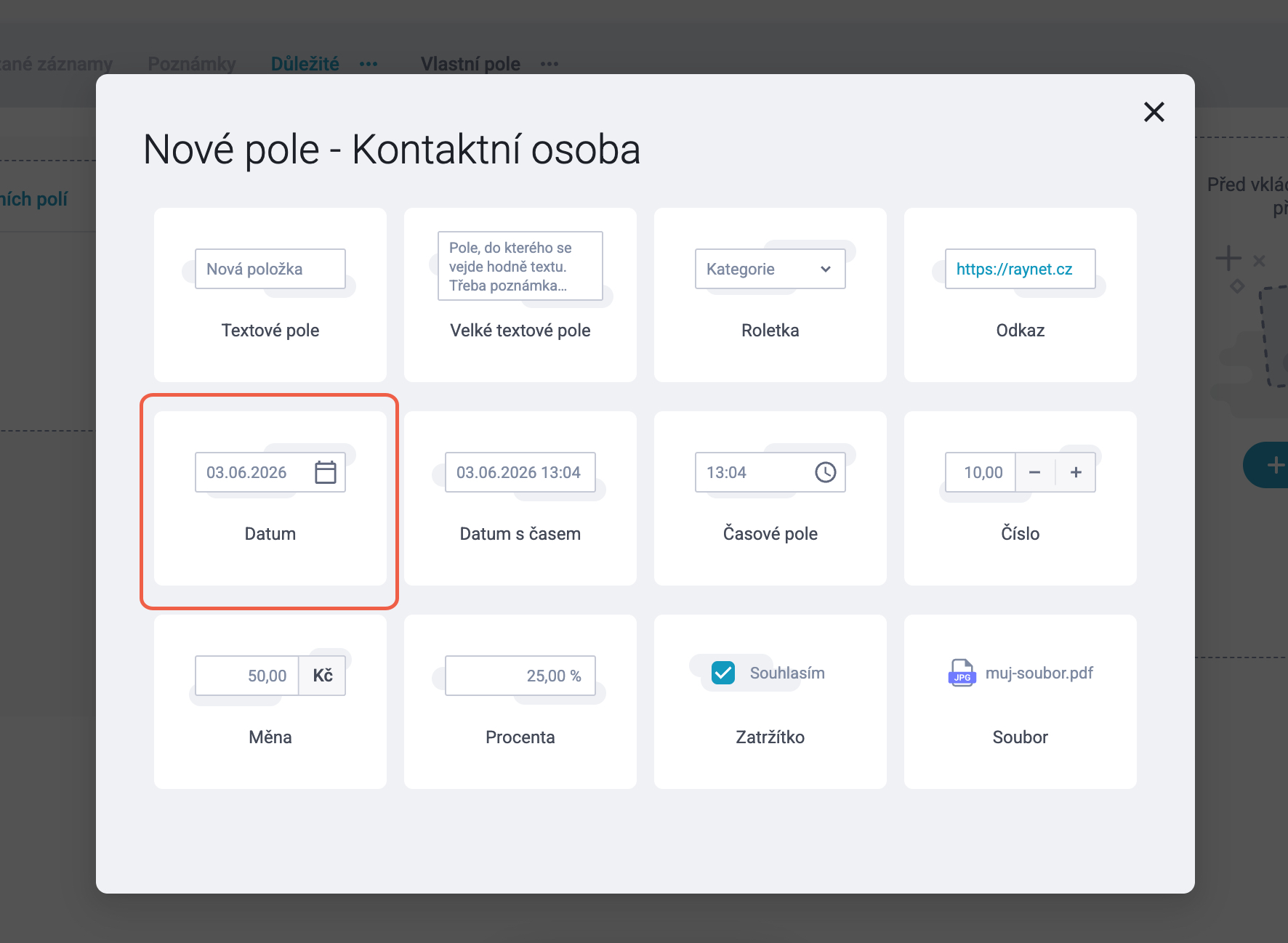Pick the Časové pole field type
The height and width of the screenshot is (943, 1288).
[x=770, y=498]
